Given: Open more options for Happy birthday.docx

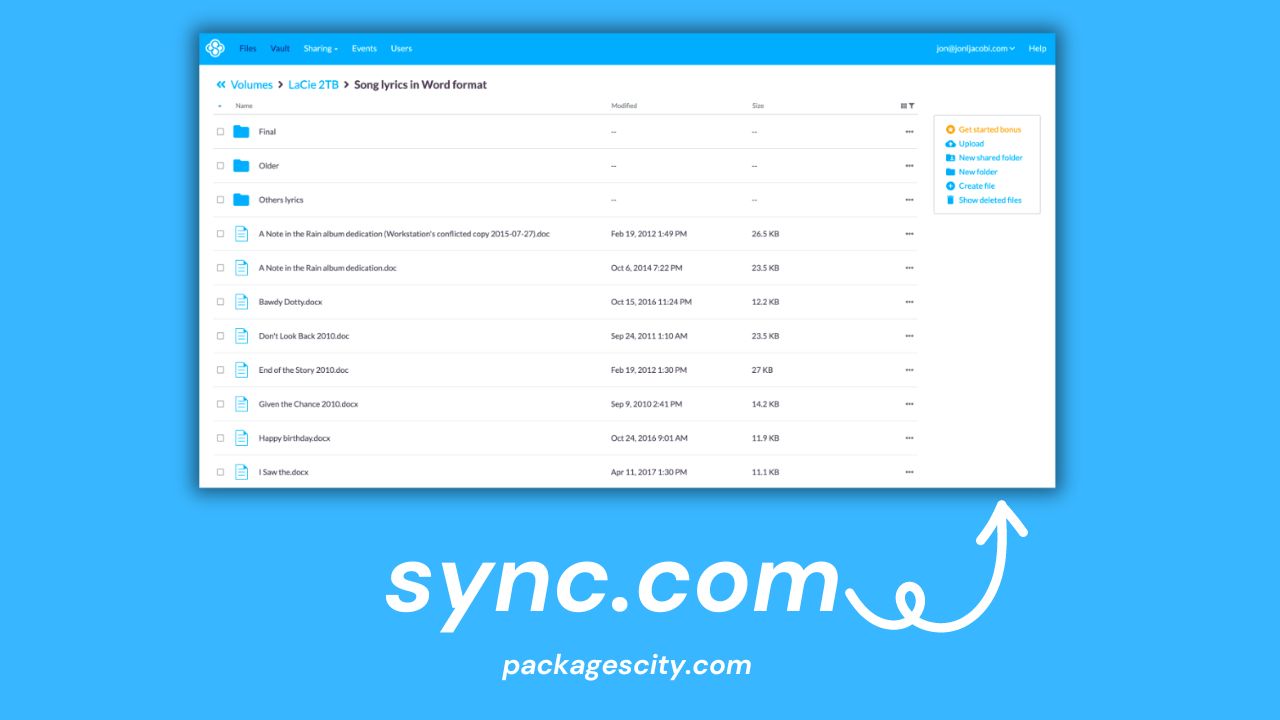Looking at the screenshot, I should [x=909, y=438].
